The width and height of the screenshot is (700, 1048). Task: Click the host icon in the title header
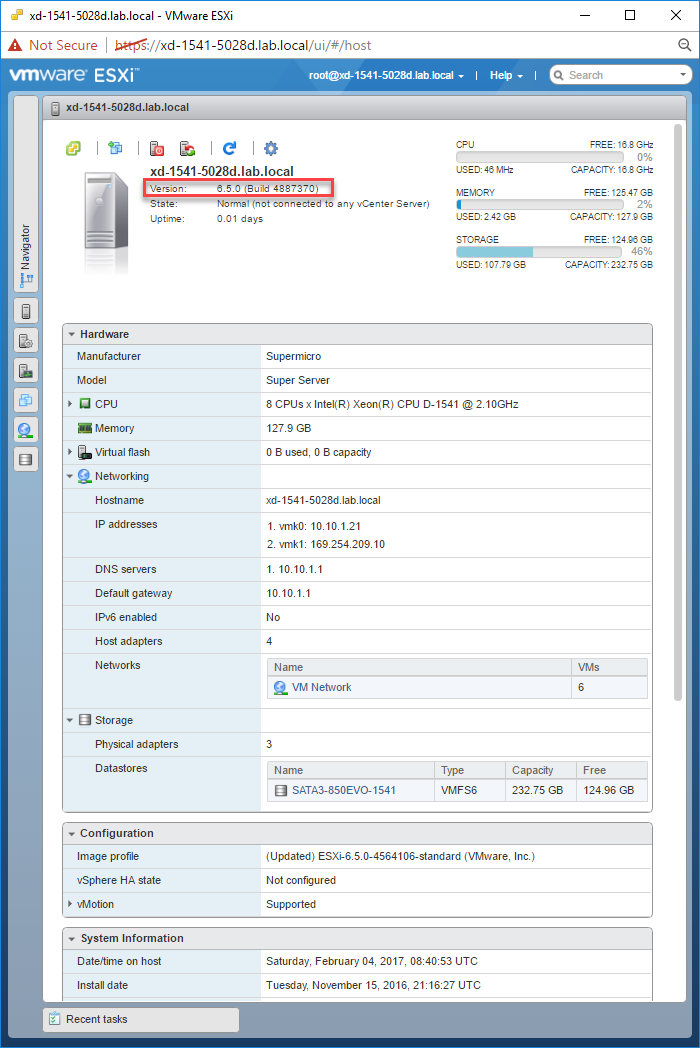pos(55,108)
